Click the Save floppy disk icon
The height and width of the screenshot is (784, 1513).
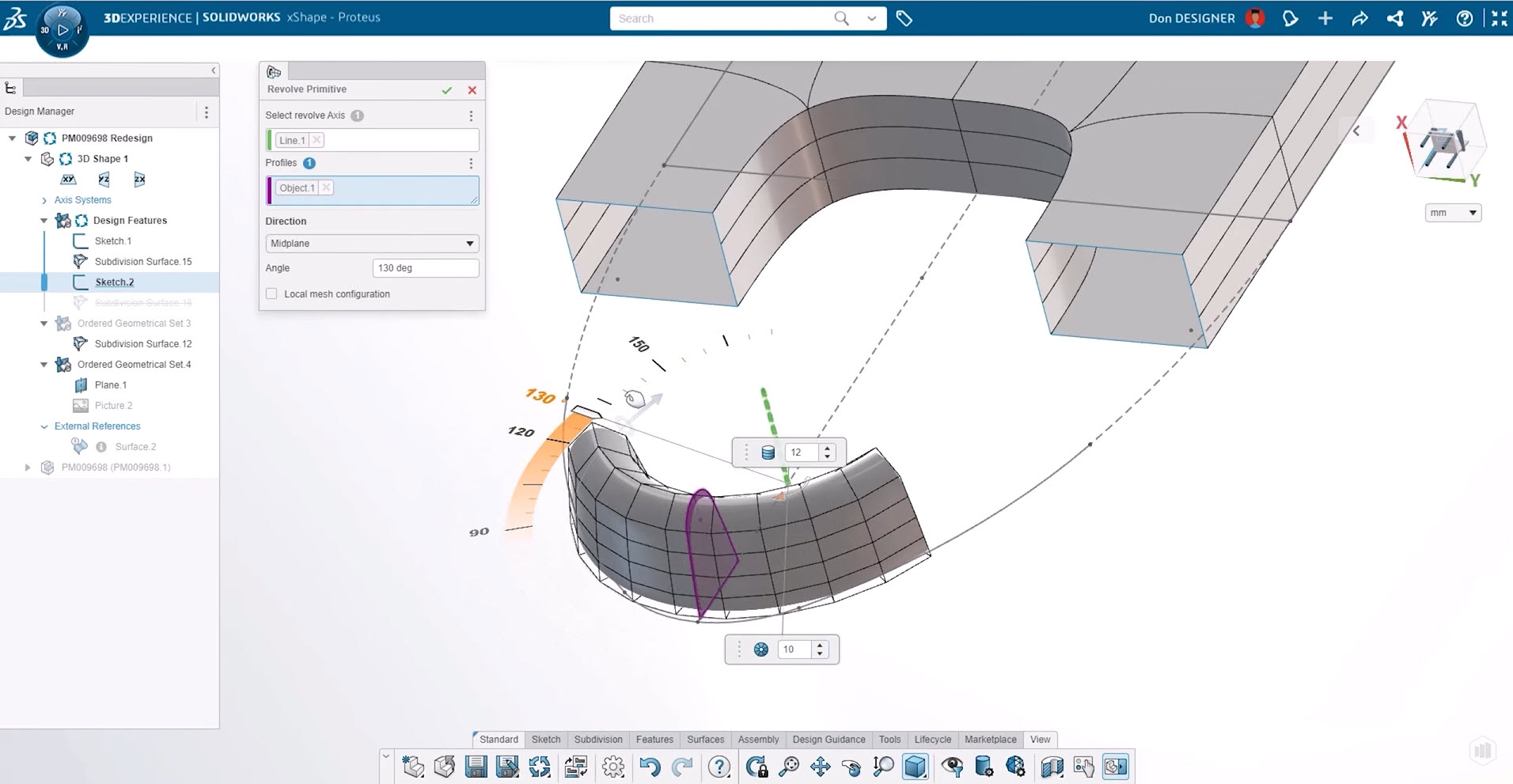476,767
